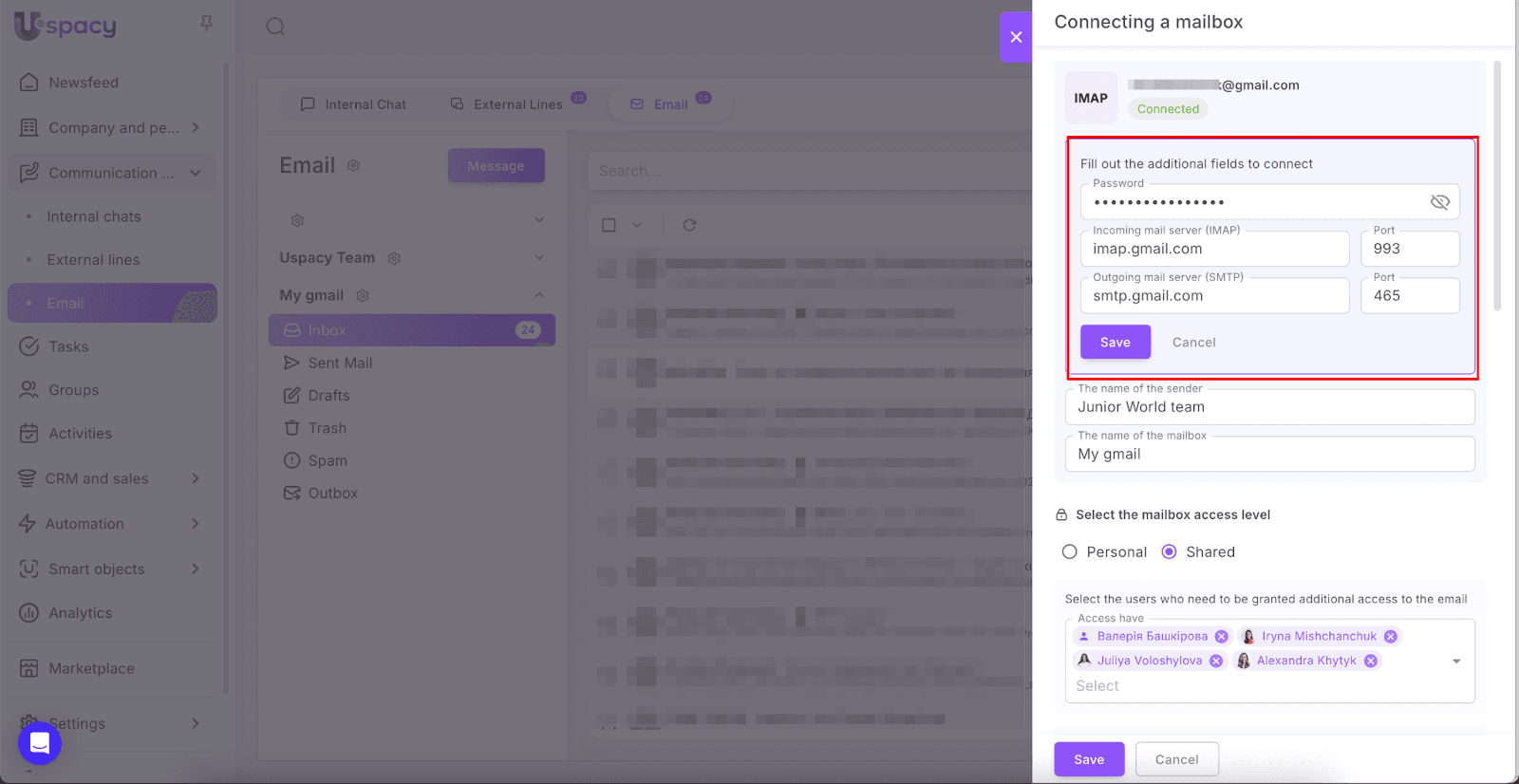Screen dimensions: 1519x784
Task: Open the Access have users dropdown arrow
Action: (x=1456, y=662)
